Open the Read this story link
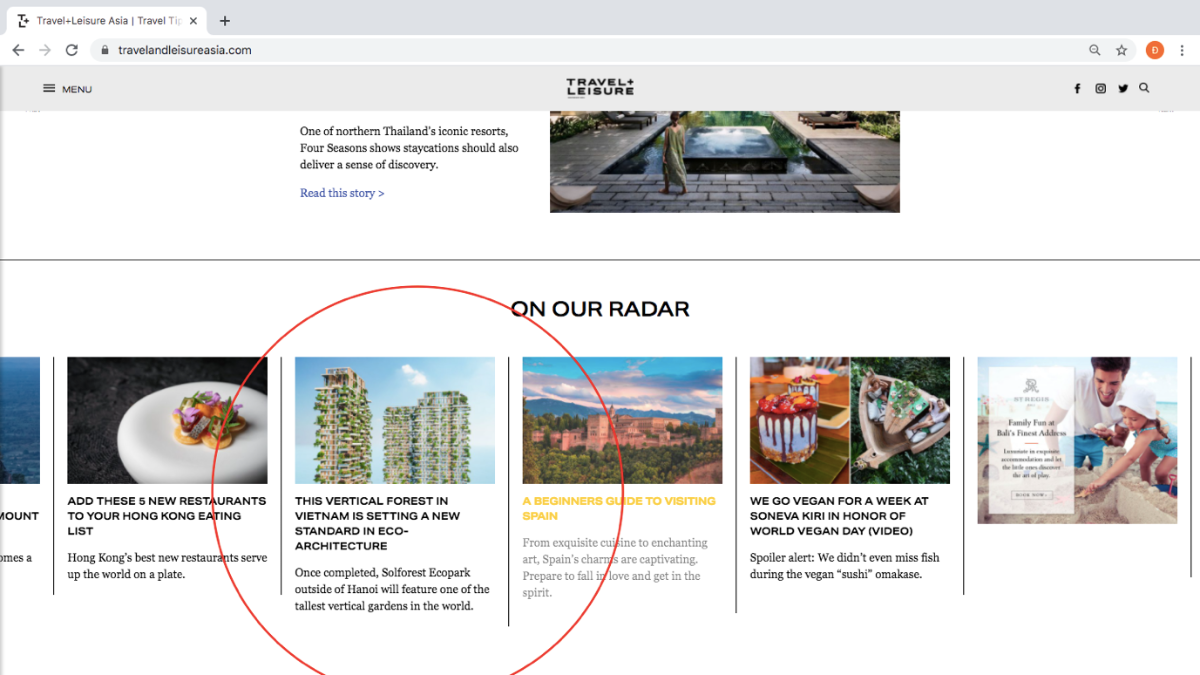This screenshot has height=675, width=1200. 342,192
